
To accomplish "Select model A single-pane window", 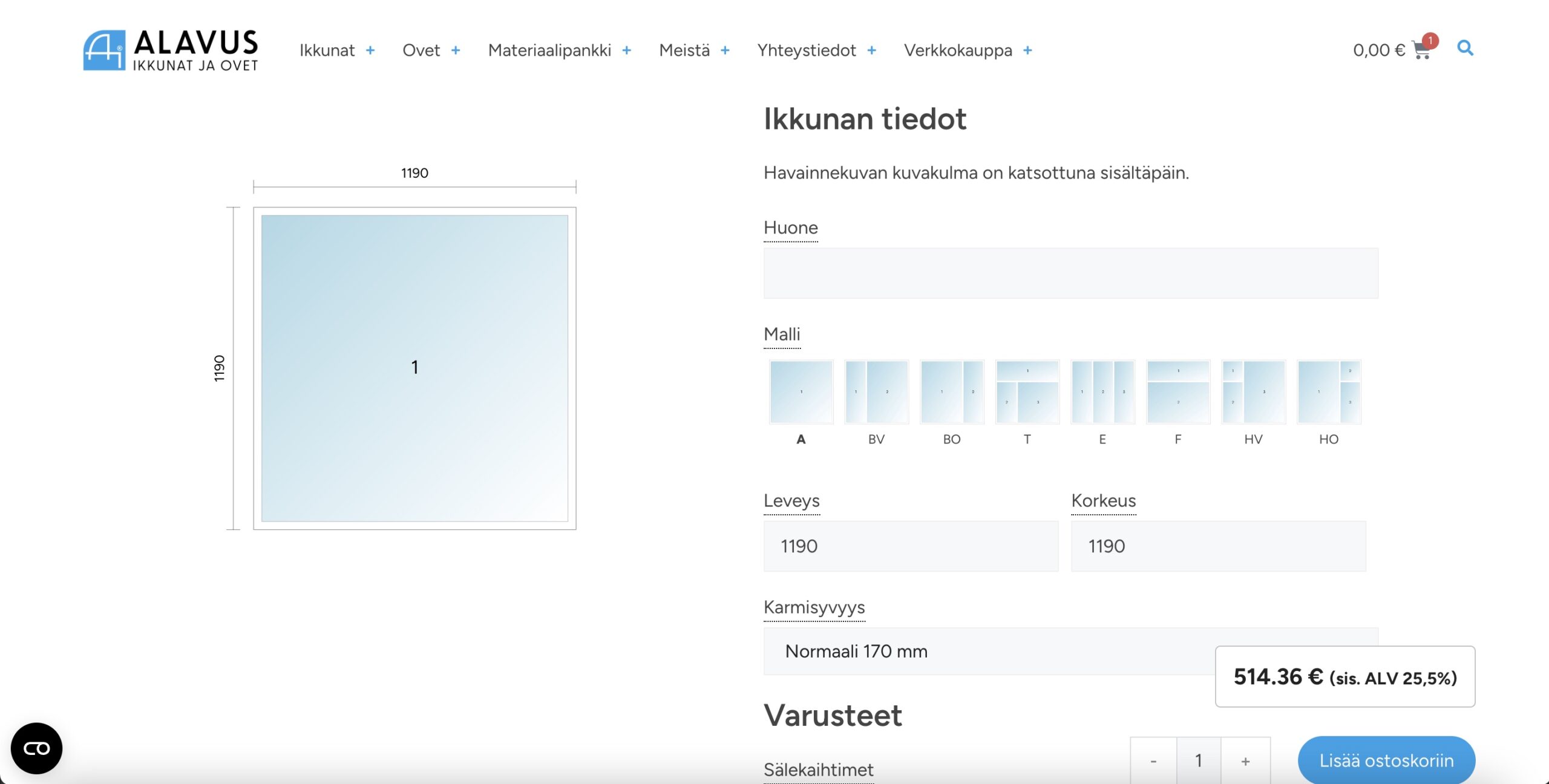I will point(801,392).
